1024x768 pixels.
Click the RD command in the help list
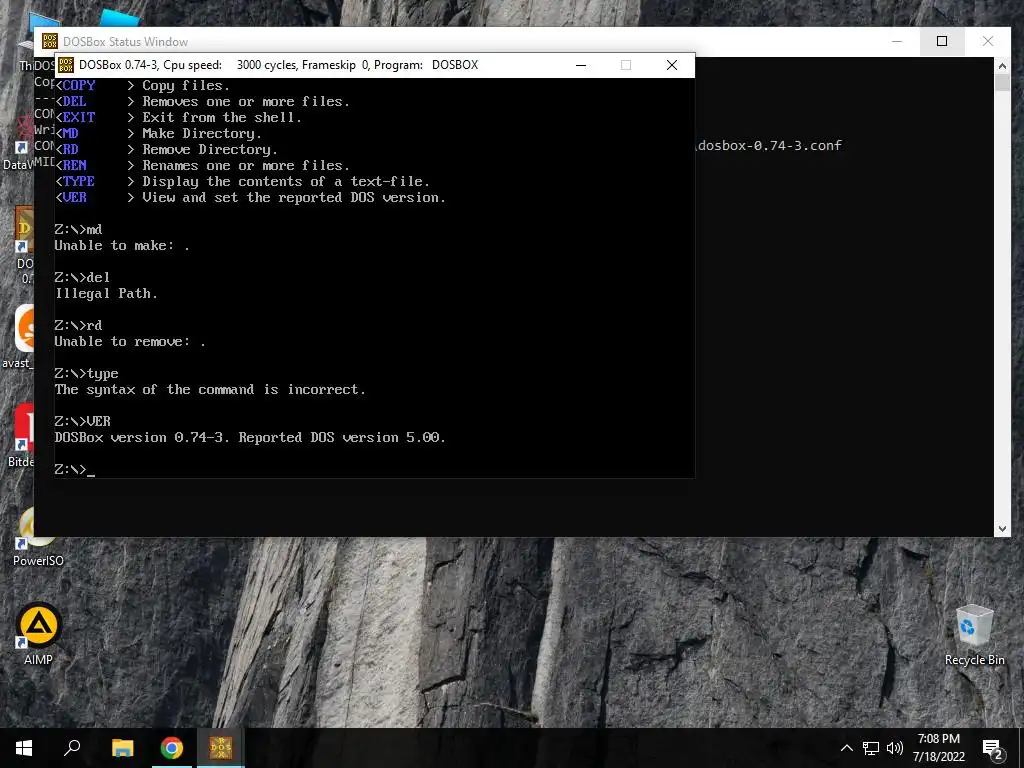[x=71, y=150]
